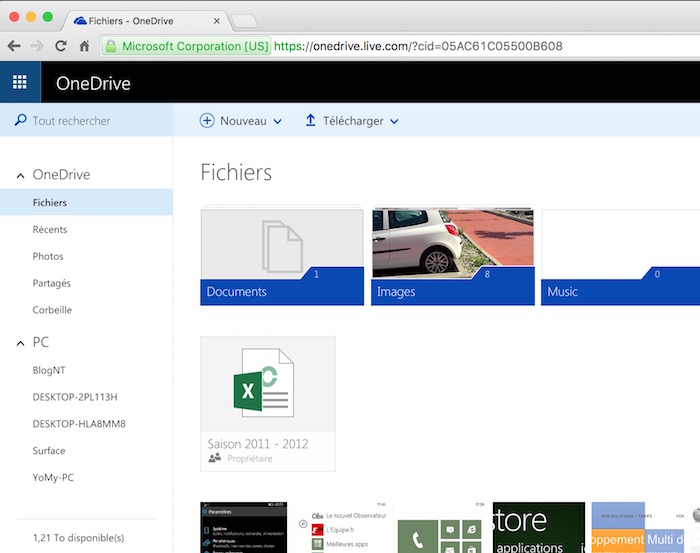This screenshot has width=700, height=553.
Task: Click the search magnifier icon
Action: 20,120
